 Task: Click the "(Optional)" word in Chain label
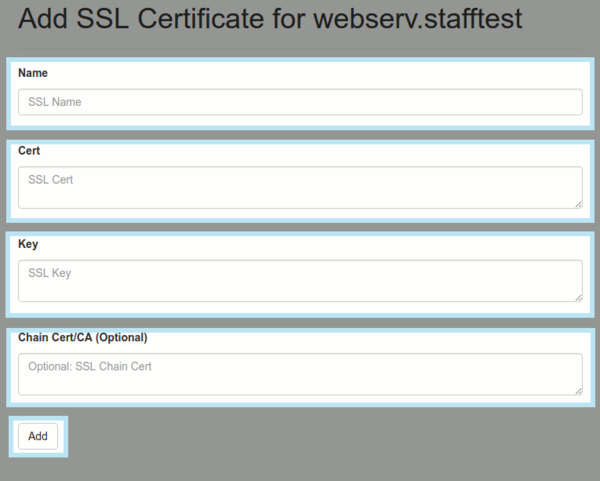click(128, 337)
